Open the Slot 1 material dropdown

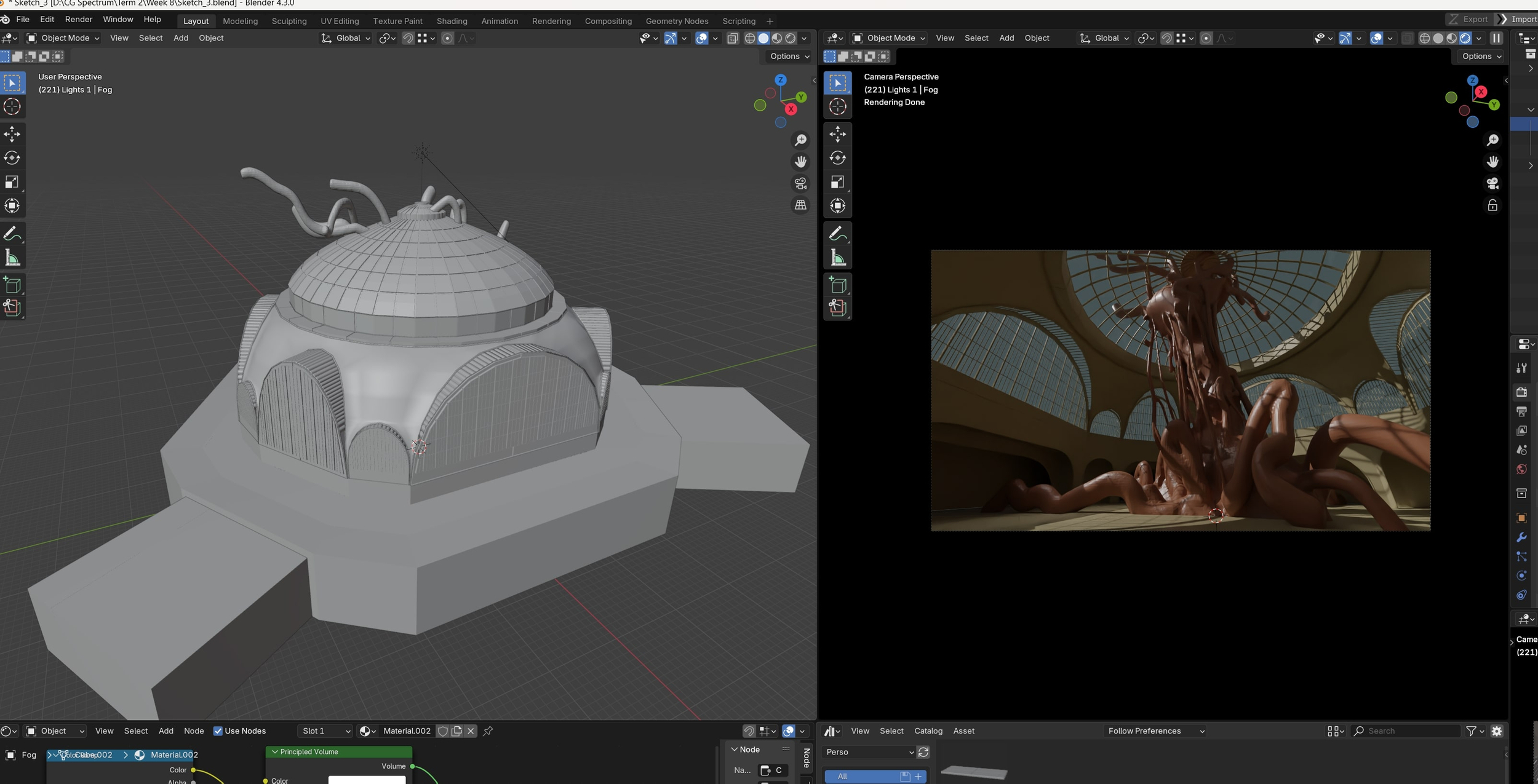pyautogui.click(x=325, y=731)
